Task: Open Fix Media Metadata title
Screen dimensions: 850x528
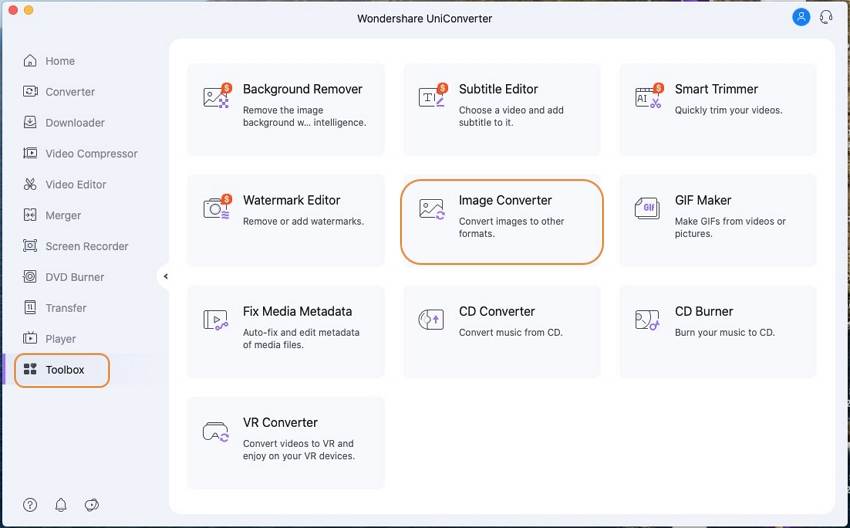Action: pyautogui.click(x=297, y=311)
